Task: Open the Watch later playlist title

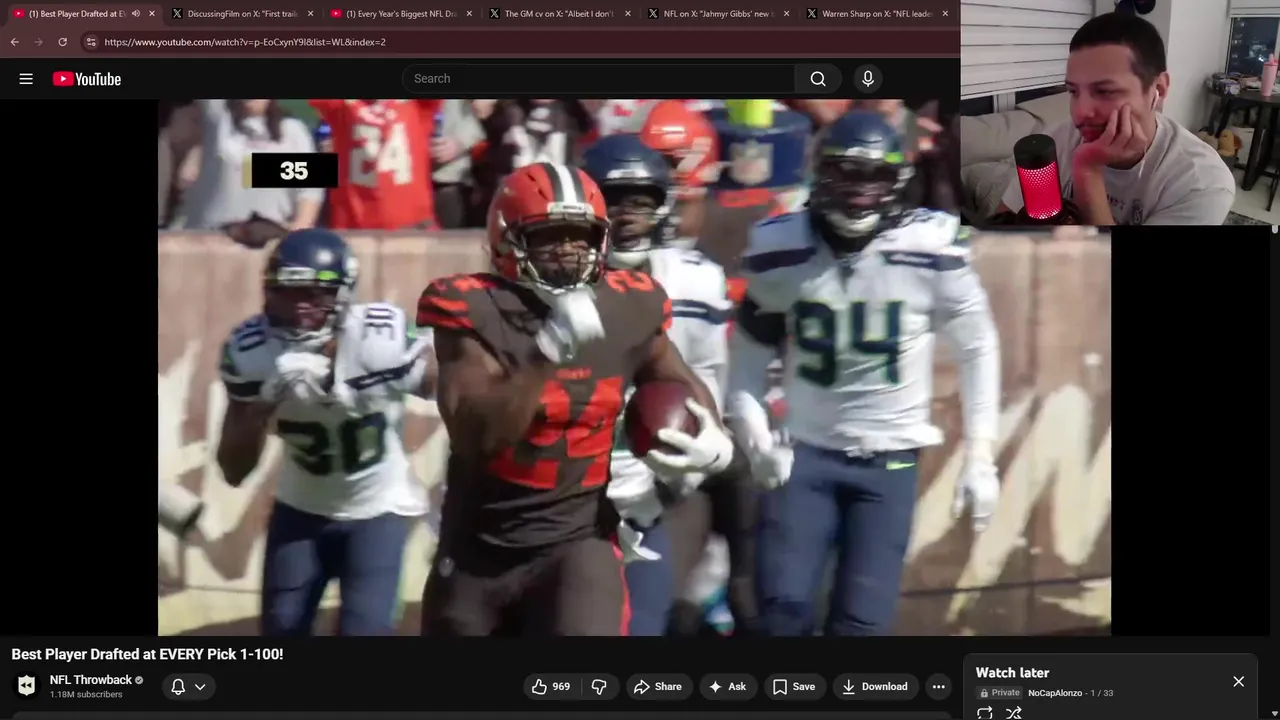Action: click(x=1012, y=673)
